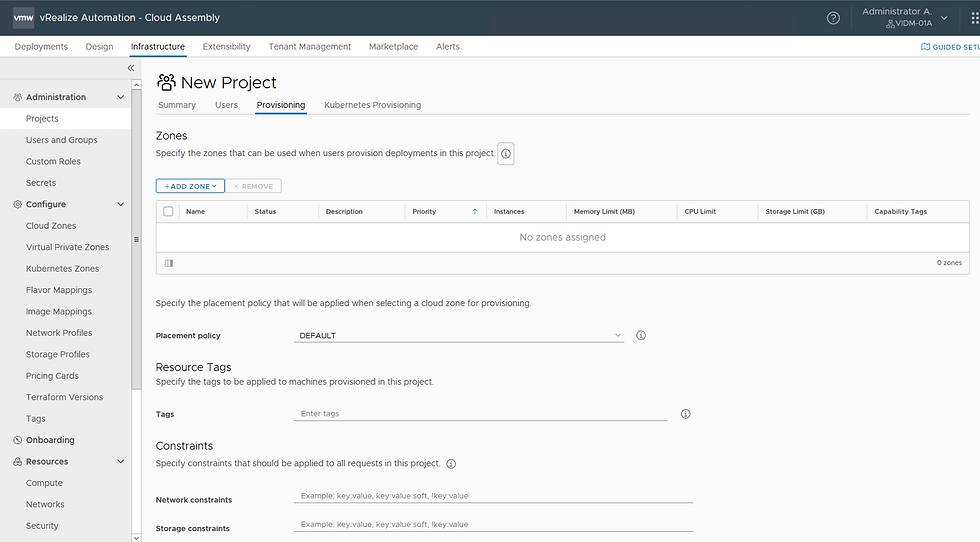
Task: Open the Zones info icon
Action: [506, 153]
